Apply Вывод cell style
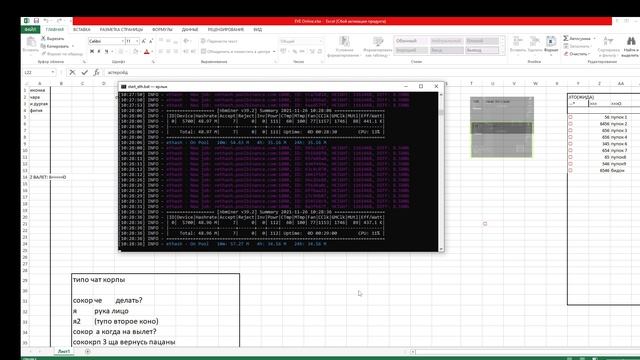640x360 pixels. tap(482, 50)
